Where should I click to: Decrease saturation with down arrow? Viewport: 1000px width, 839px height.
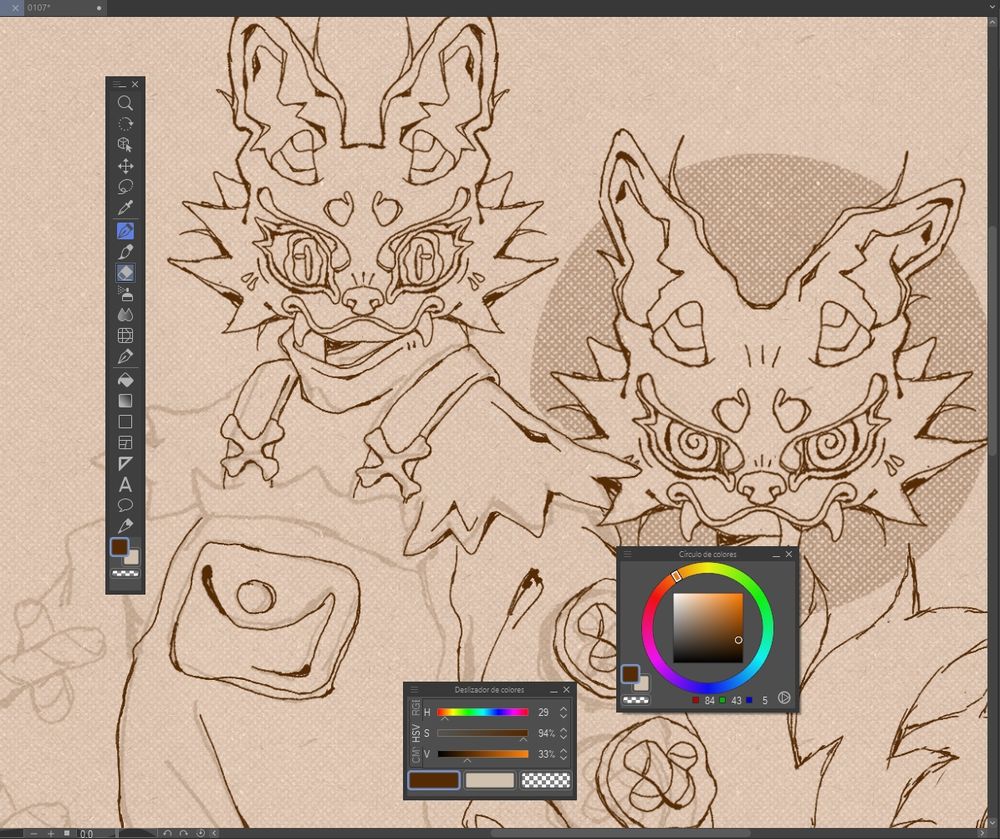[x=564, y=737]
